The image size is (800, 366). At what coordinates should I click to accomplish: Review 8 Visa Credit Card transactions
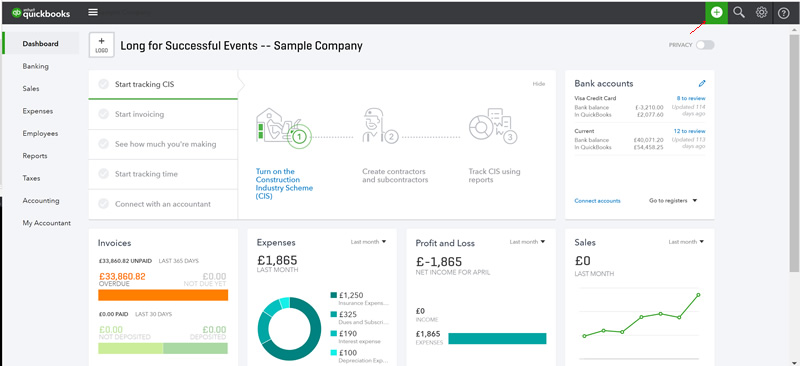[x=691, y=98]
